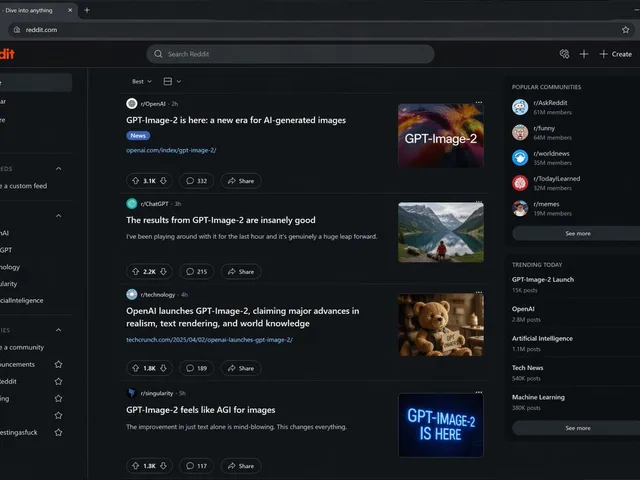Click See more under Trending Today
640x480 pixels.
pyautogui.click(x=577, y=428)
